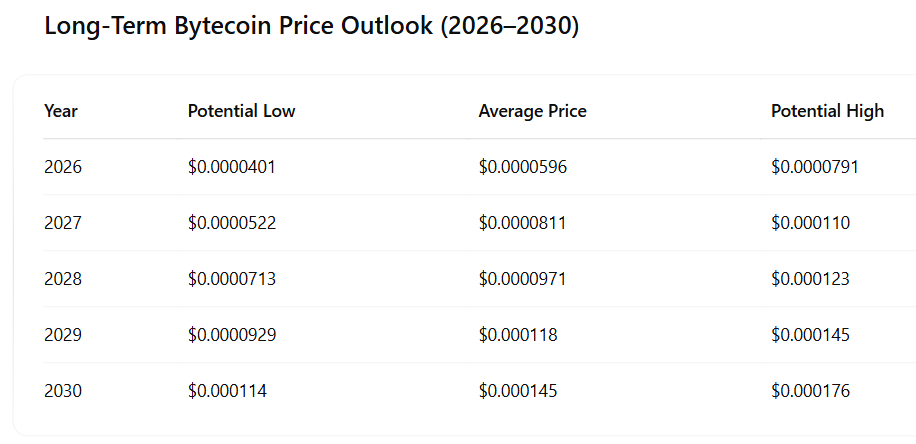This screenshot has width=916, height=444.
Task: Click the 2026 potential low $0.0000401
Action: tap(231, 167)
